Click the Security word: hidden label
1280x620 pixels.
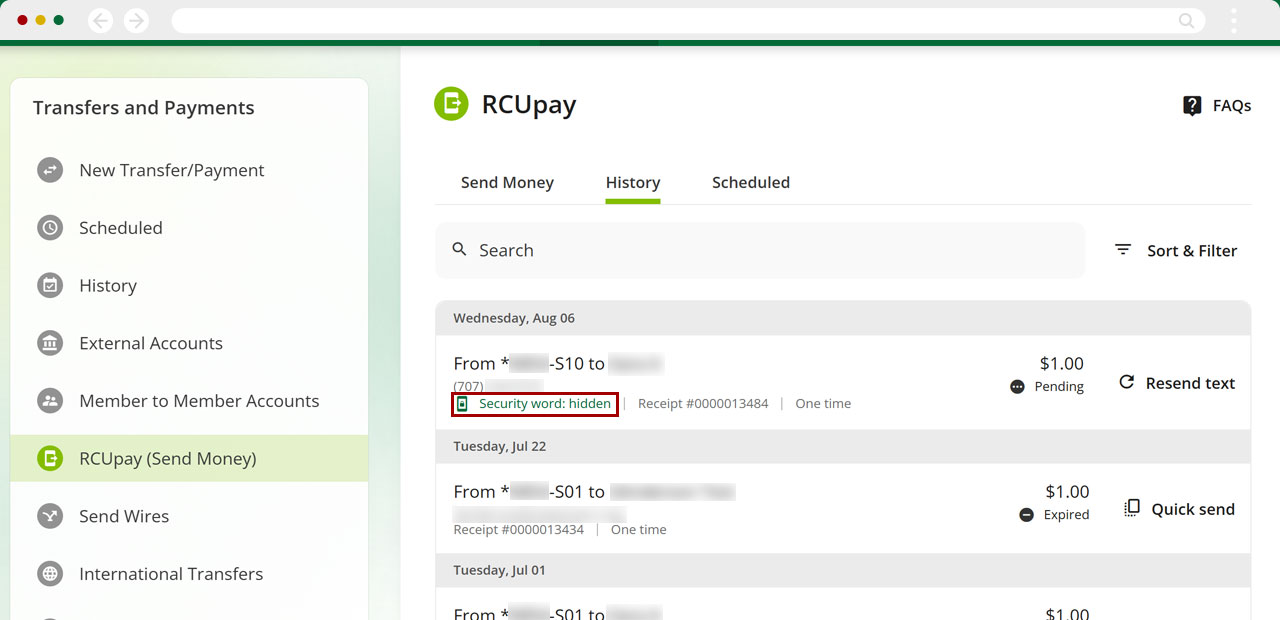tap(545, 404)
